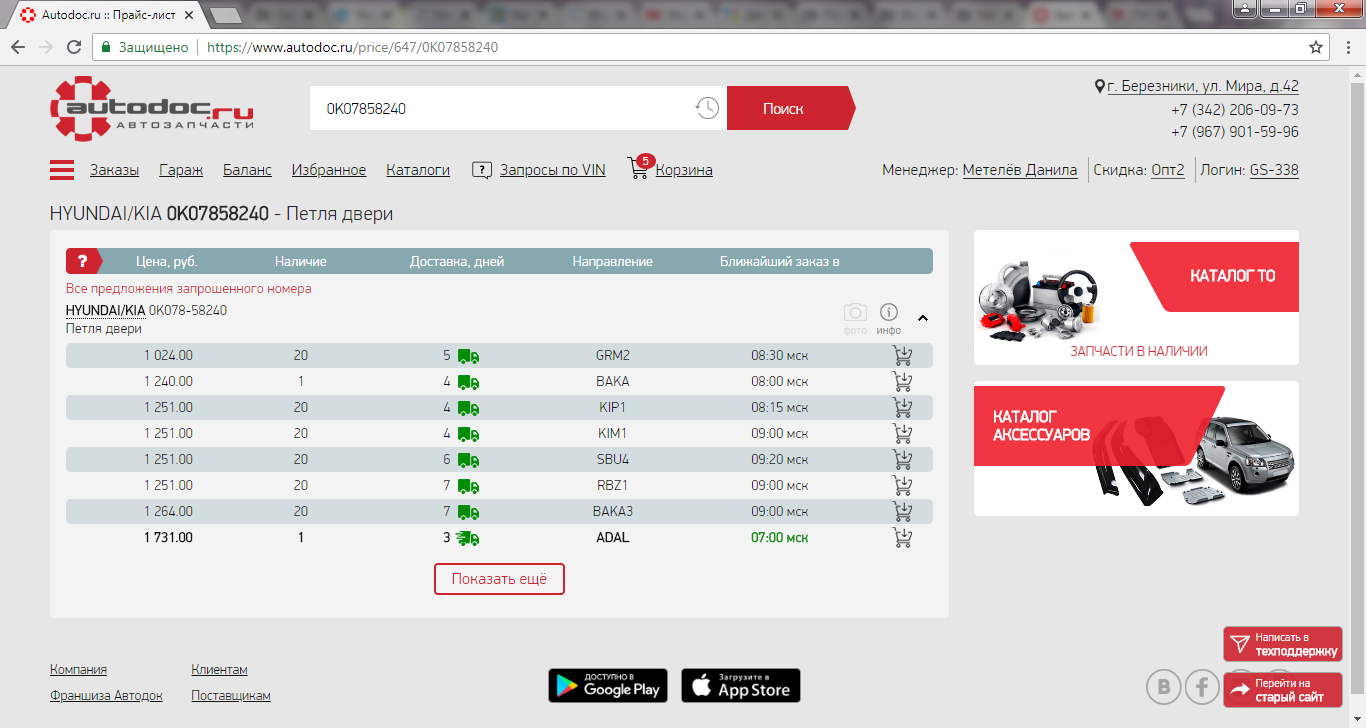Viewport: 1366px width, 728px height.
Task: Open part photo camera icon
Action: [x=855, y=312]
